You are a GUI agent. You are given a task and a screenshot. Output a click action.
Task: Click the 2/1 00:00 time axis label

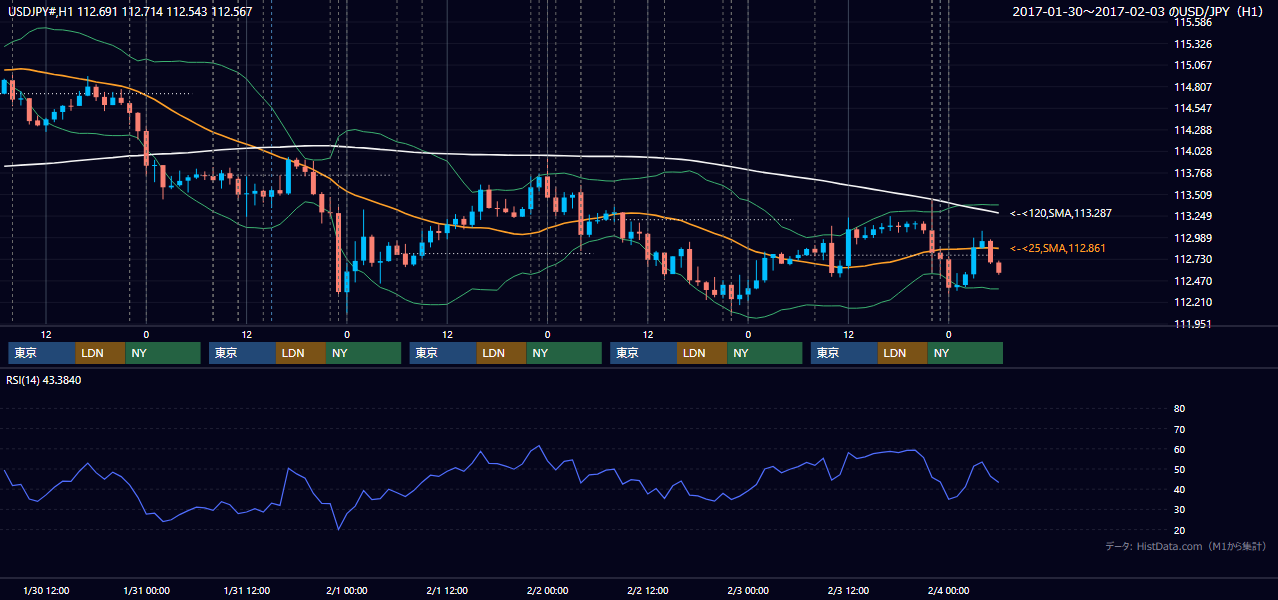(x=347, y=590)
